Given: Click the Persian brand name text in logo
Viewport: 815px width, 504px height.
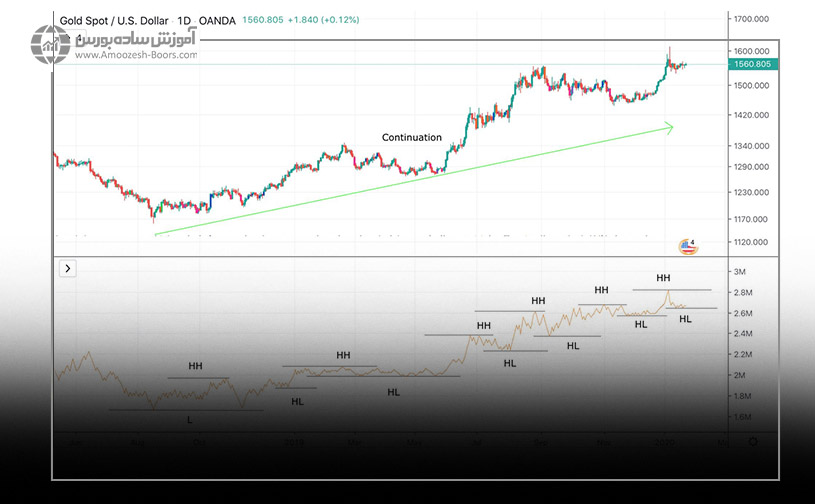Looking at the screenshot, I should tap(138, 38).
